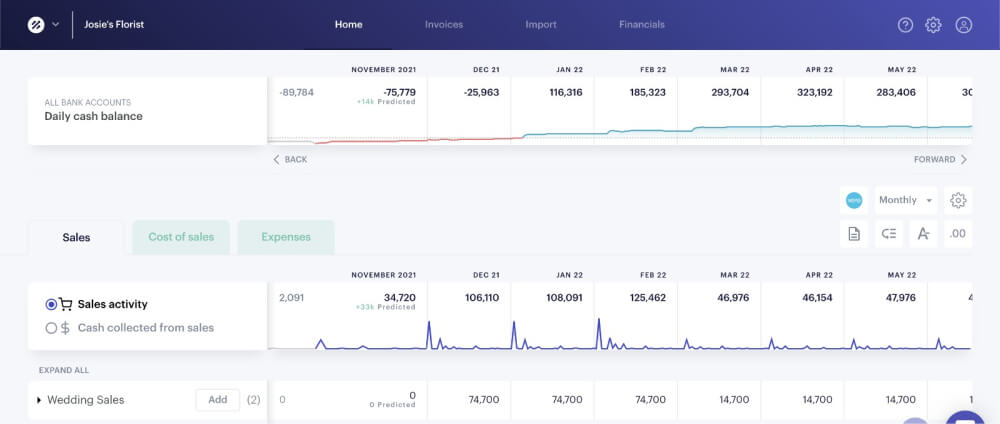
Task: Click sales activity value 34,720
Action: click(x=400, y=298)
